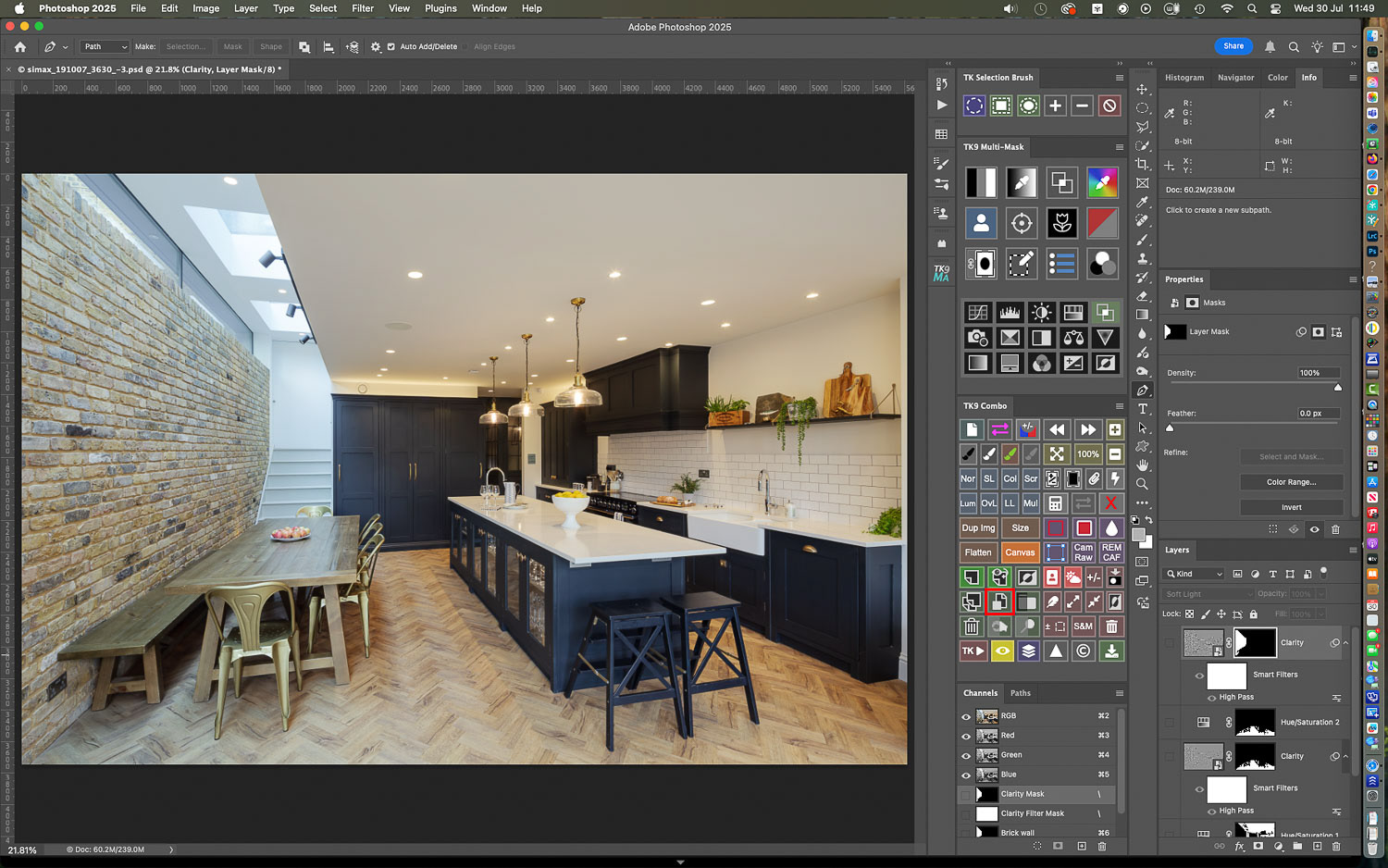1388x868 pixels.
Task: Select the Eyedropper tool in the toolbar
Action: point(1143,202)
